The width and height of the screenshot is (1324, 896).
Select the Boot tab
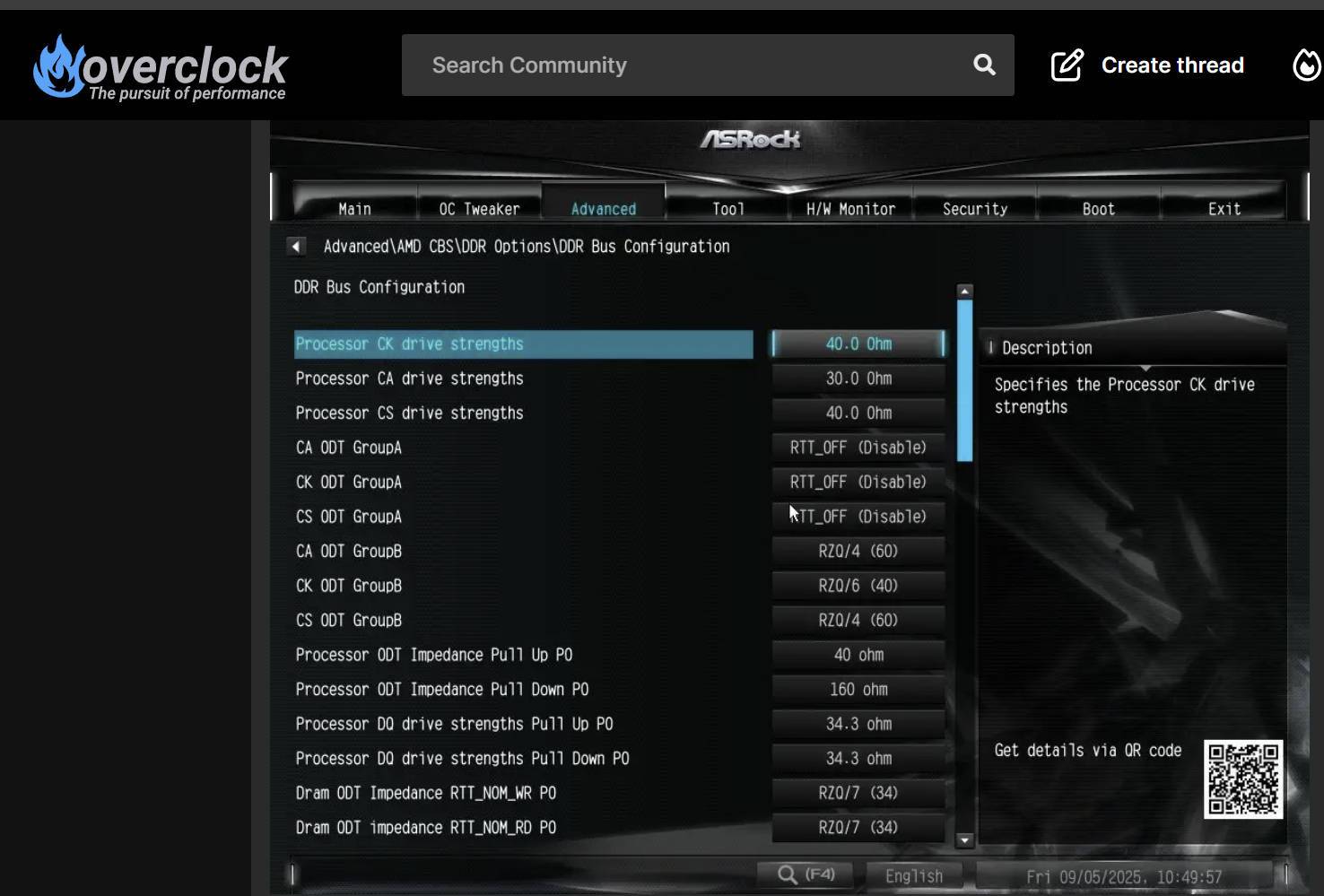tap(1098, 208)
